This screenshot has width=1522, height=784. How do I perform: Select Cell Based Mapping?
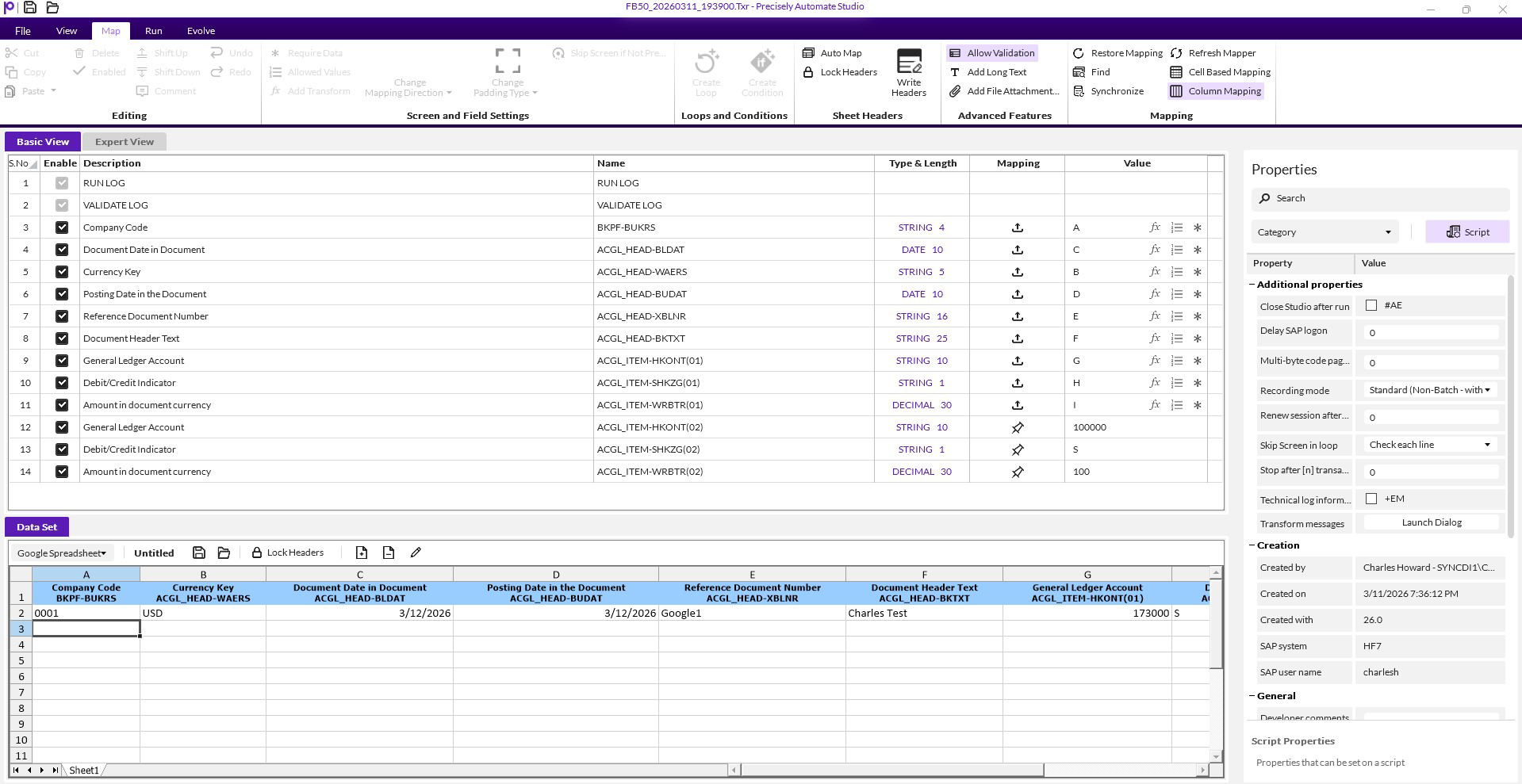(1221, 72)
